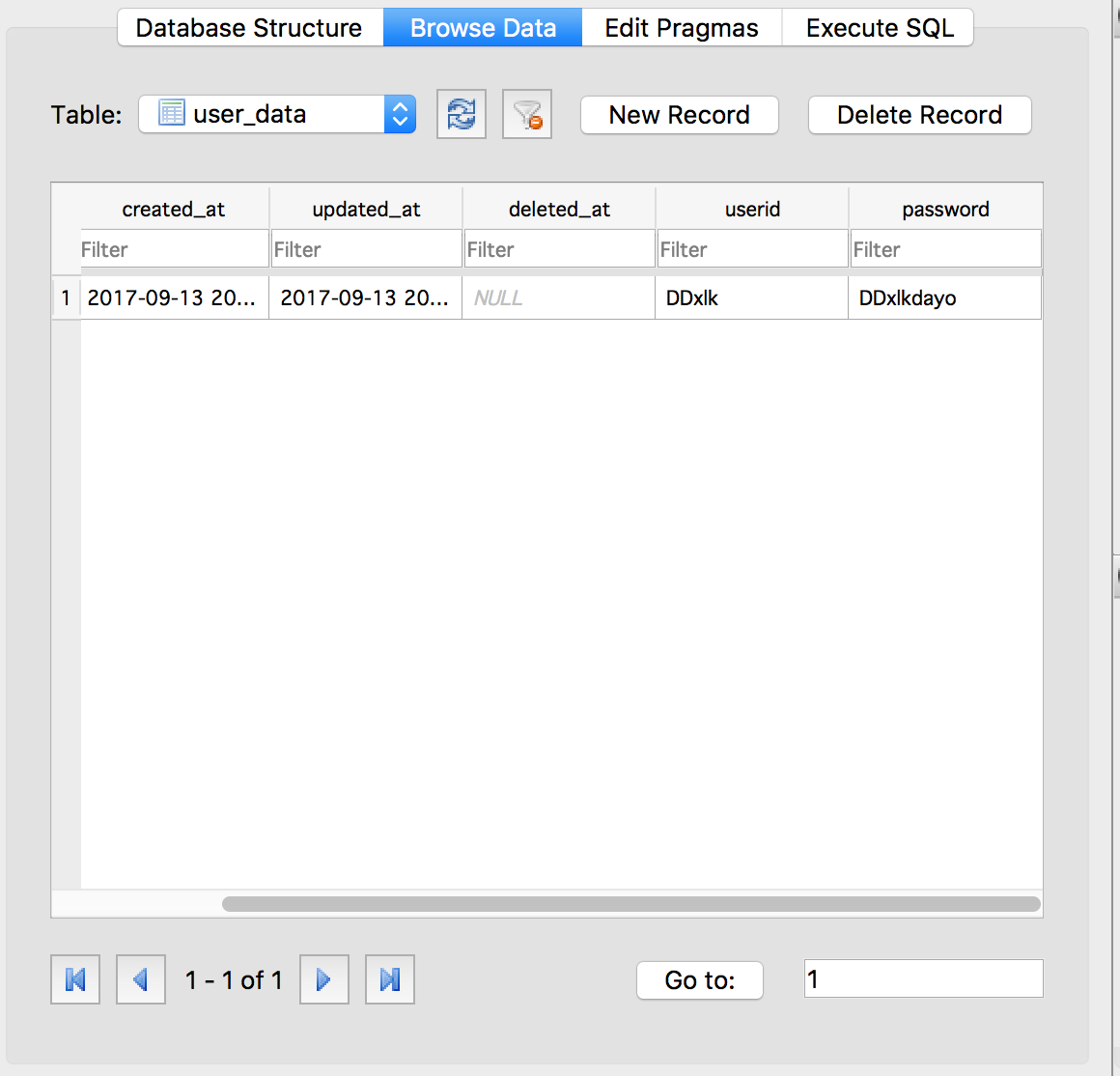Sort by the password column header
The height and width of the screenshot is (1076, 1120).
point(945,209)
